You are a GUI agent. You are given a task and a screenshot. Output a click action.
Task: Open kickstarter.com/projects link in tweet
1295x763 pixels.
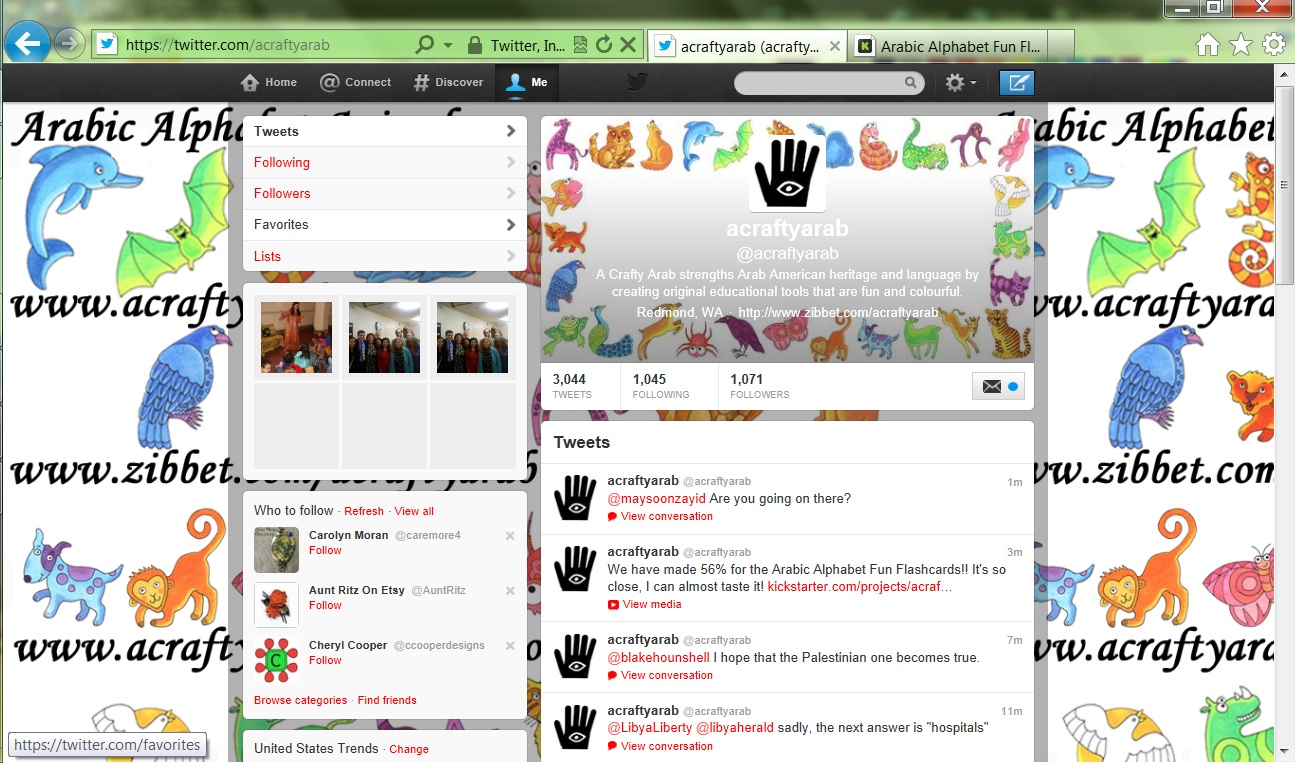tap(860, 586)
